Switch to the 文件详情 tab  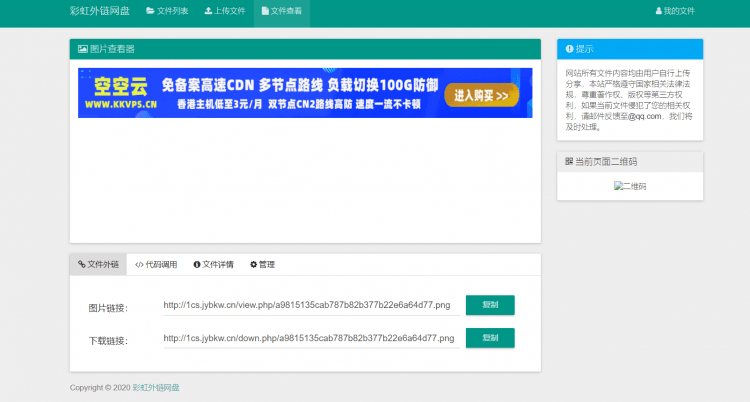[x=213, y=265]
